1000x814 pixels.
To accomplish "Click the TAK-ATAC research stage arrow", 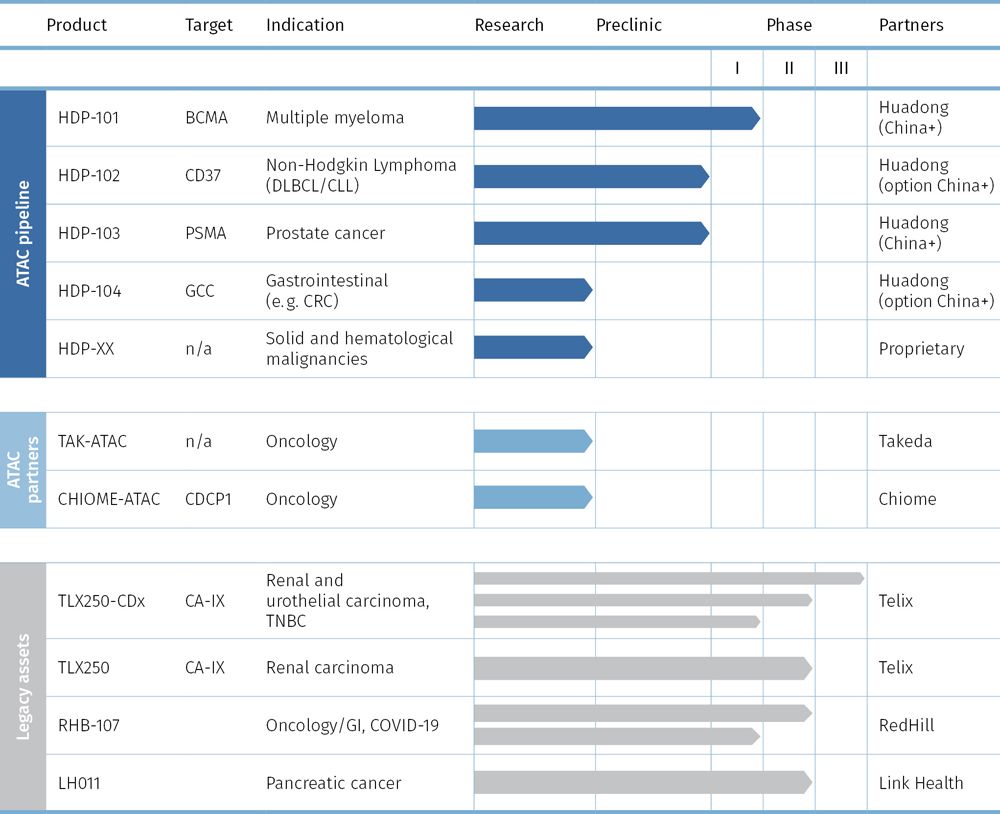I will [530, 440].
